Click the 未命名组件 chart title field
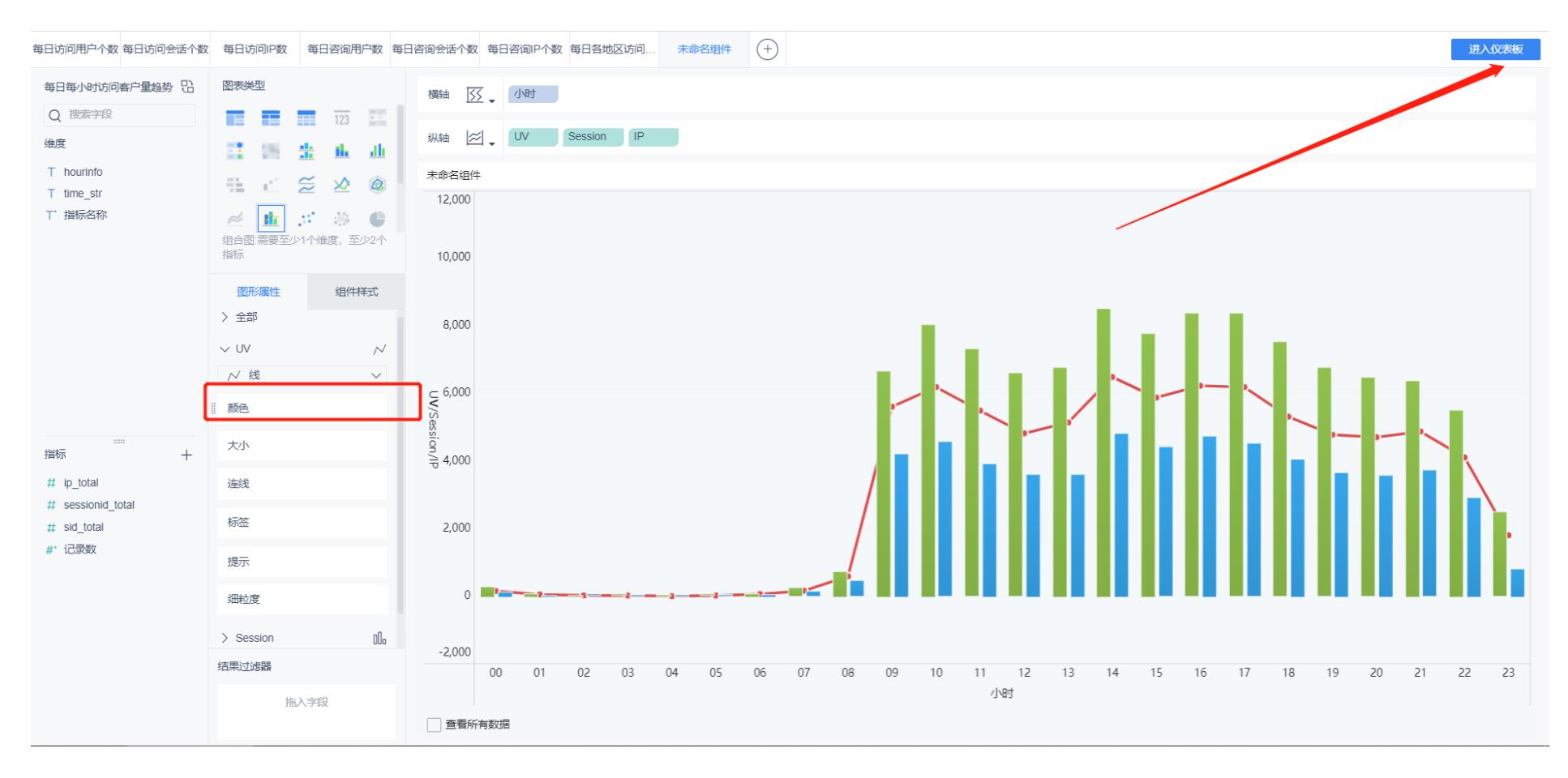The width and height of the screenshot is (1568, 778). tap(976, 175)
